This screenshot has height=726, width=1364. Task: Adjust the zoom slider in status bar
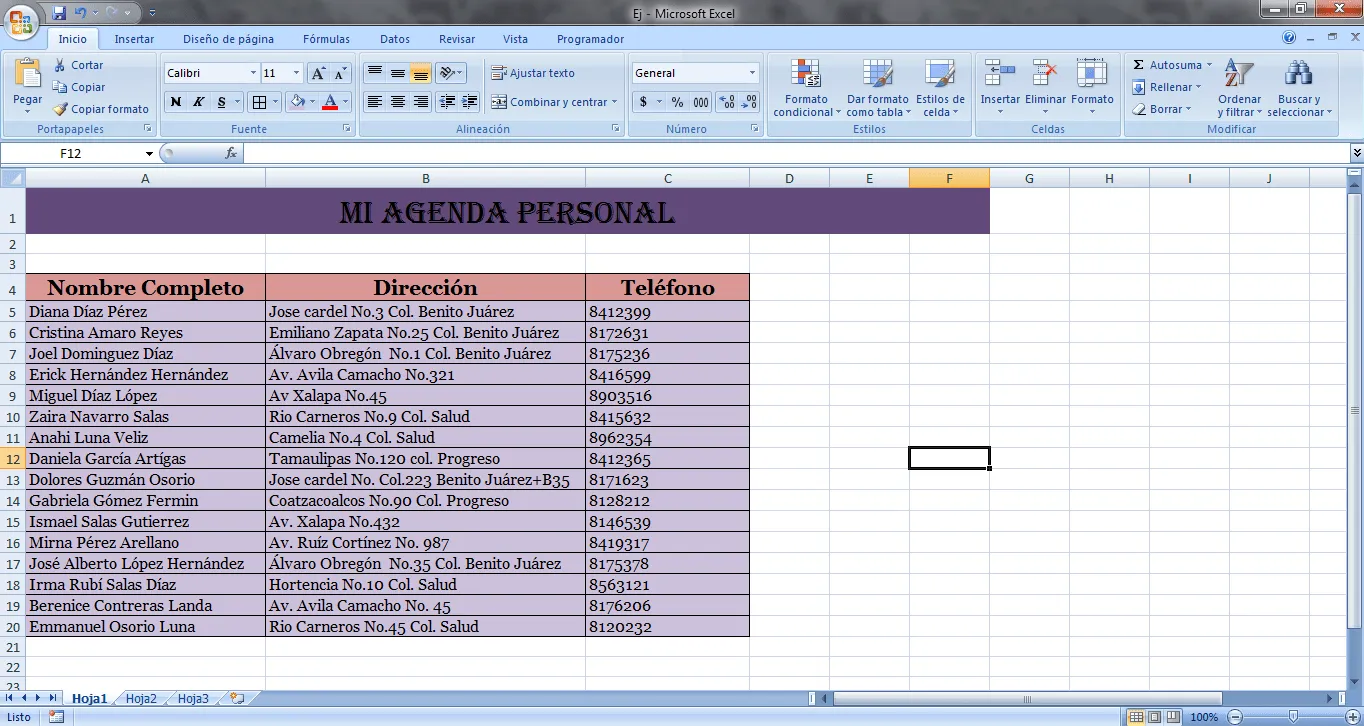click(1294, 717)
